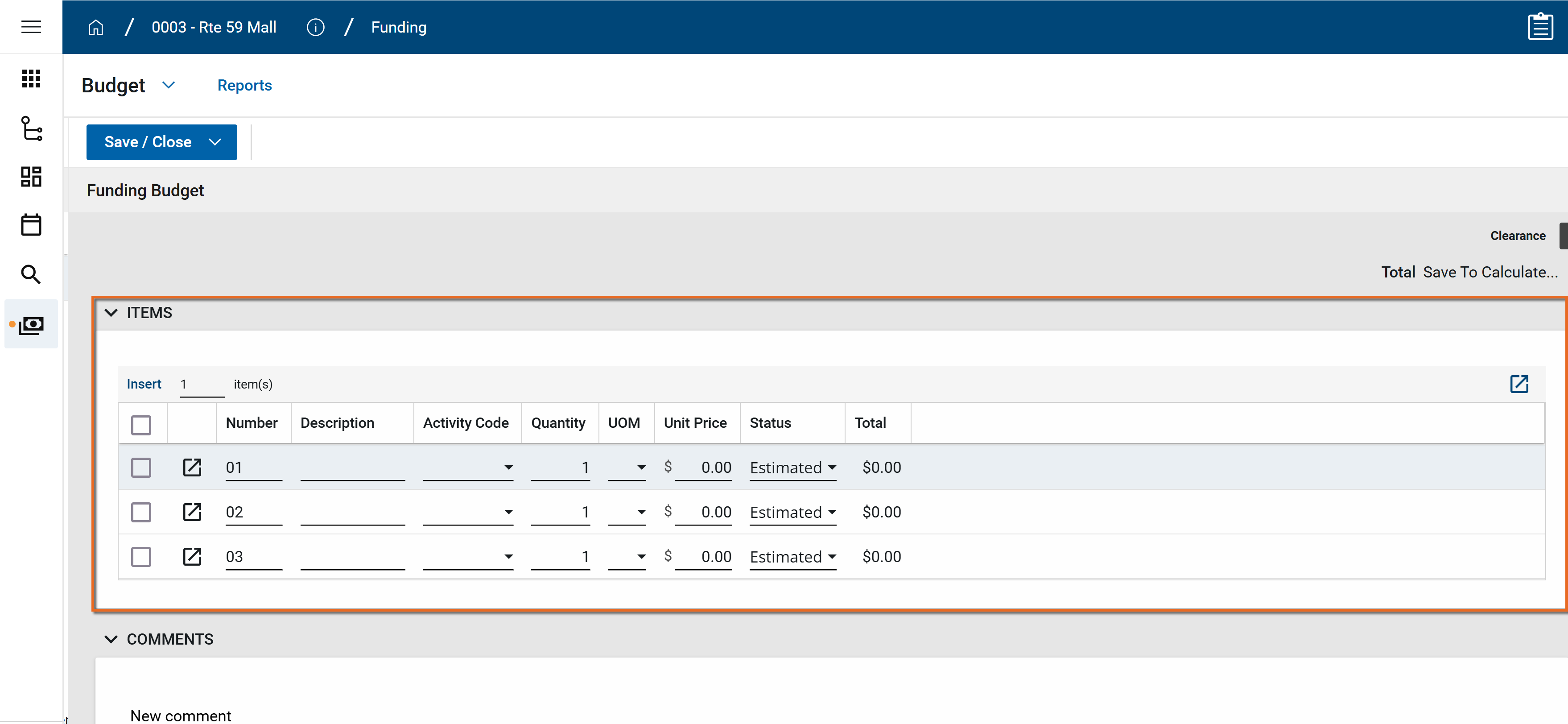This screenshot has width=1568, height=724.
Task: Open Activity Code dropdown for item 02
Action: click(x=468, y=512)
